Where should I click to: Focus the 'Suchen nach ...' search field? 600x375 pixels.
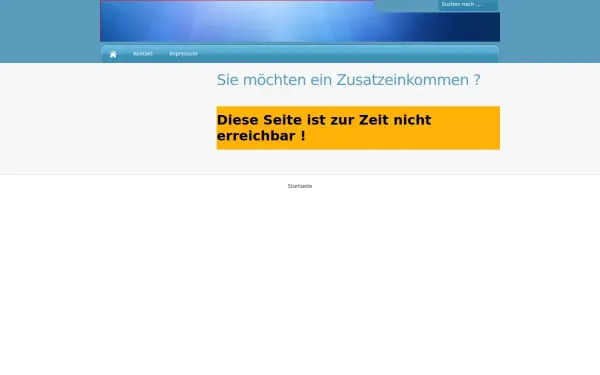pos(468,5)
